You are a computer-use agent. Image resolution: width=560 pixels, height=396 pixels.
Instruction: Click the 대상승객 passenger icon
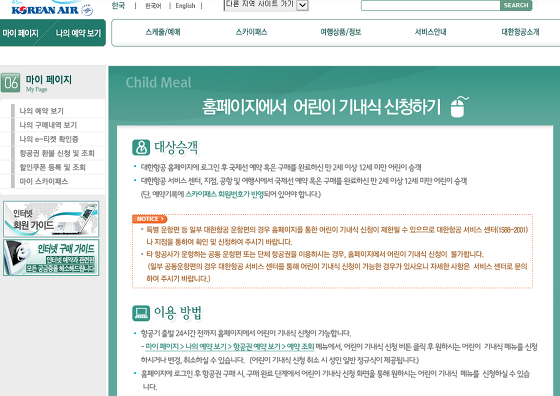pos(141,147)
